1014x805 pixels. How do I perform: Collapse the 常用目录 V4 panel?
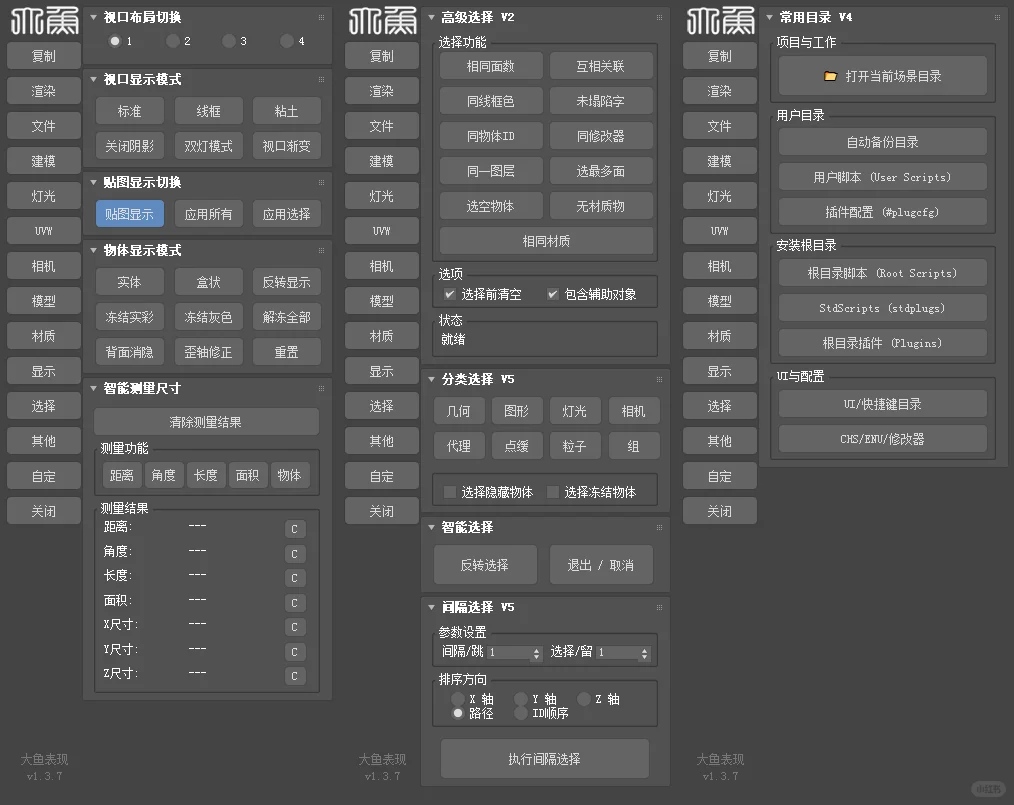(x=768, y=17)
